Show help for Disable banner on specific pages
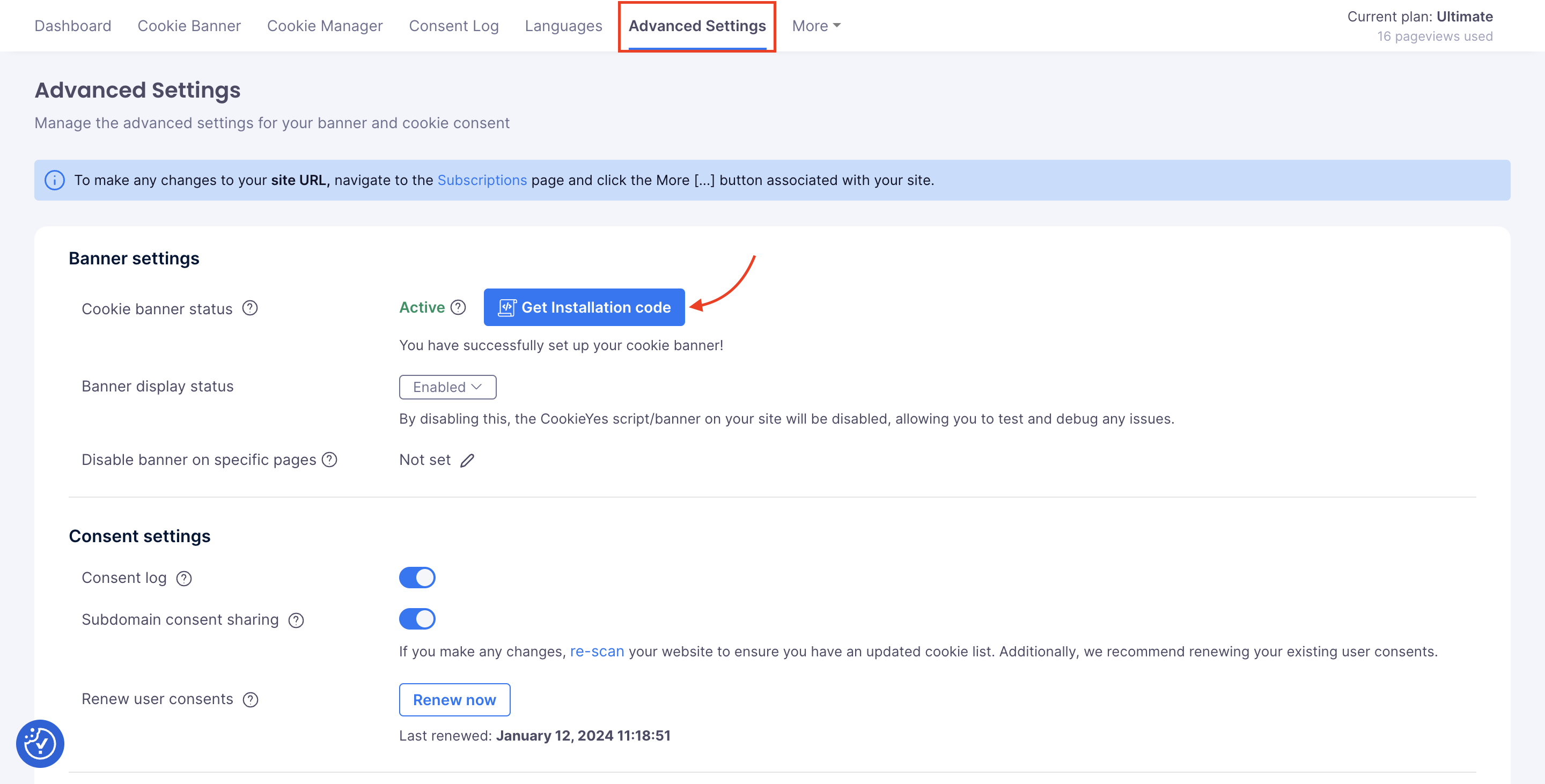 [329, 460]
